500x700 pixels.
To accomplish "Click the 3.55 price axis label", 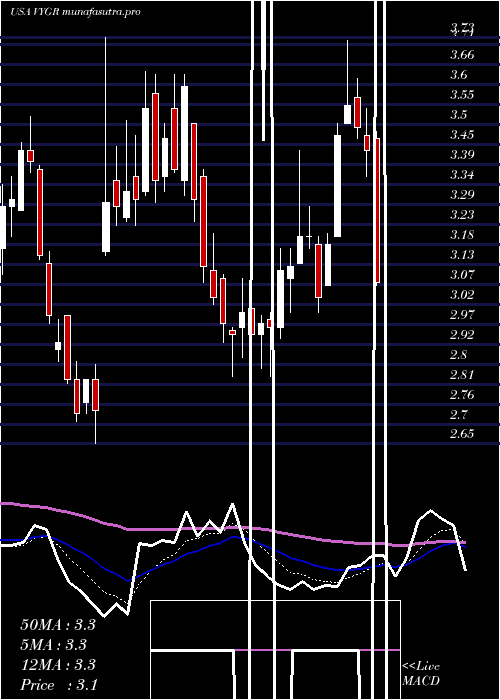I will point(462,95).
